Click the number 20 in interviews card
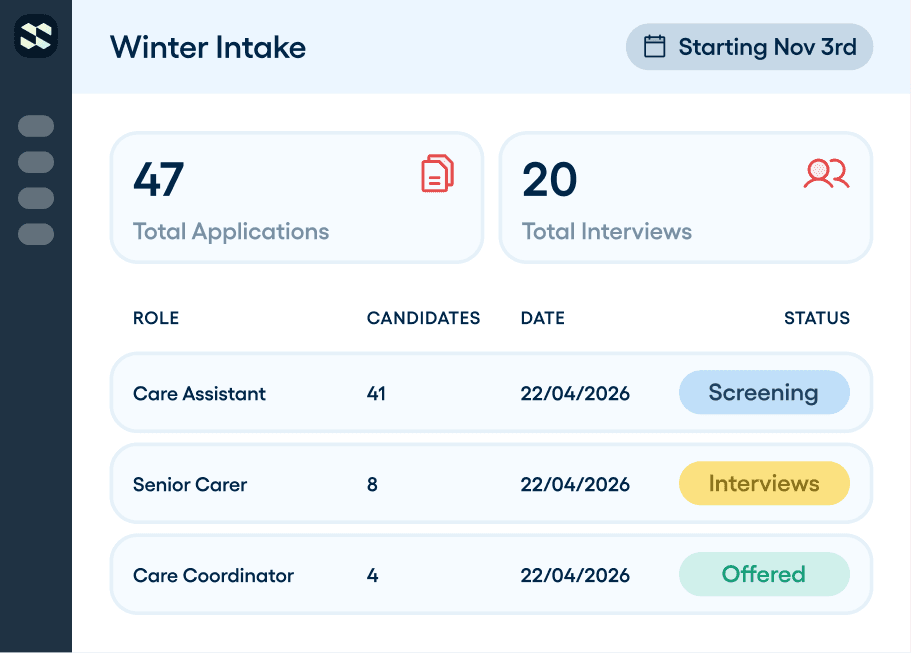Screen dimensions: 911x653 coord(550,179)
